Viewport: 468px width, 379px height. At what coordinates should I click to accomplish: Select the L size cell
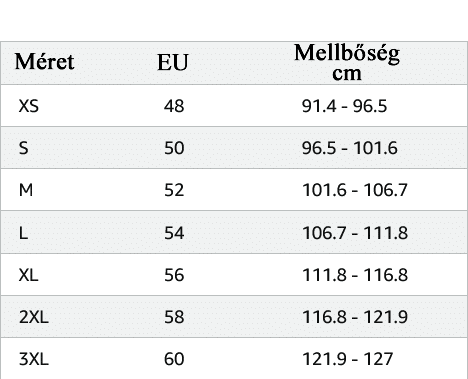coord(23,233)
